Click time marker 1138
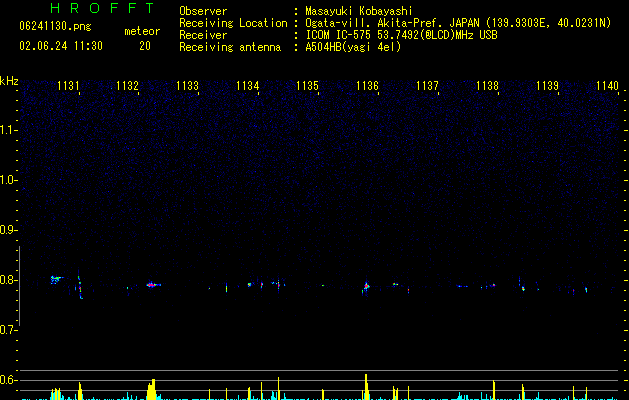The width and height of the screenshot is (629, 400). point(487,86)
